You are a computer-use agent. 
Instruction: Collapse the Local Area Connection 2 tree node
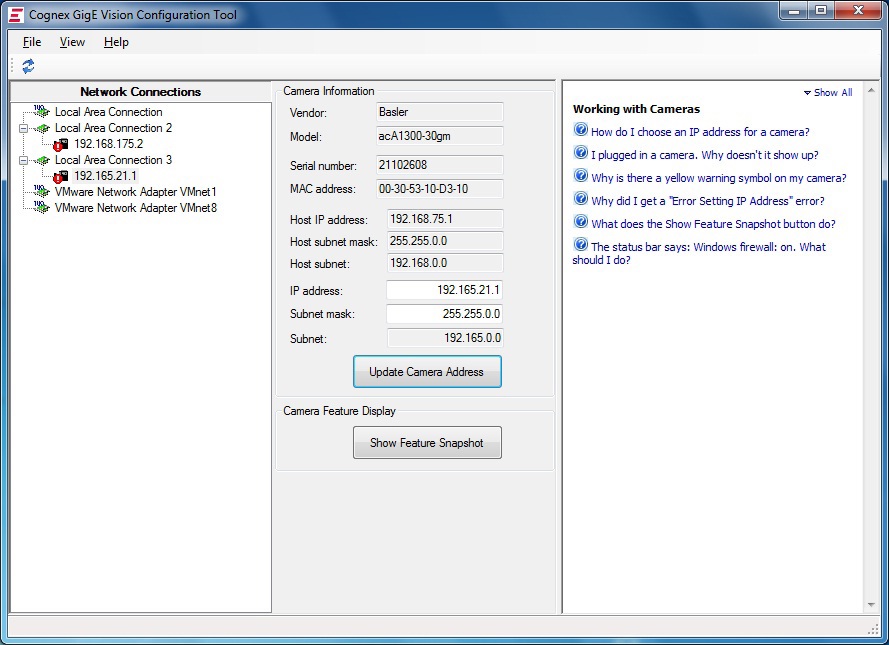point(22,128)
